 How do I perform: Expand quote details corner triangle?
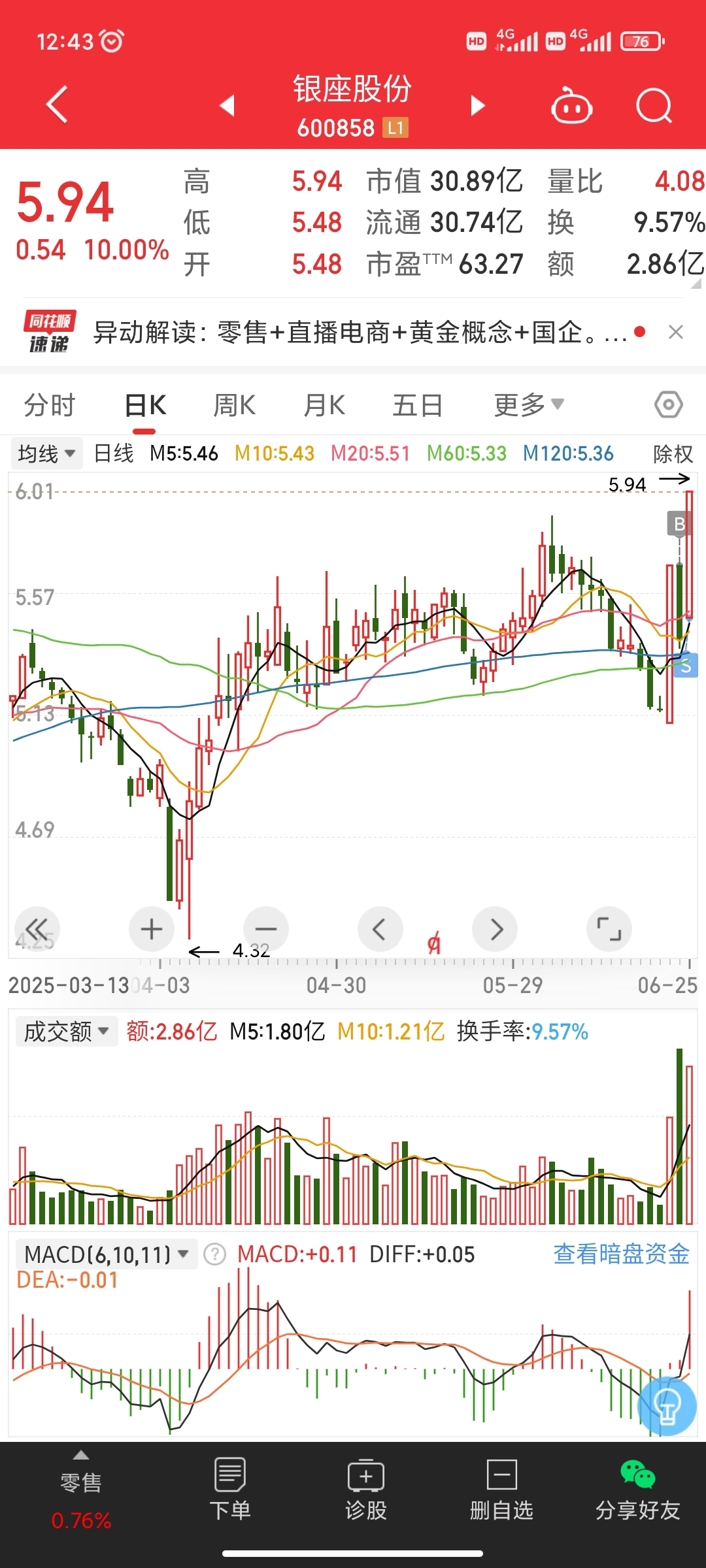[696, 283]
